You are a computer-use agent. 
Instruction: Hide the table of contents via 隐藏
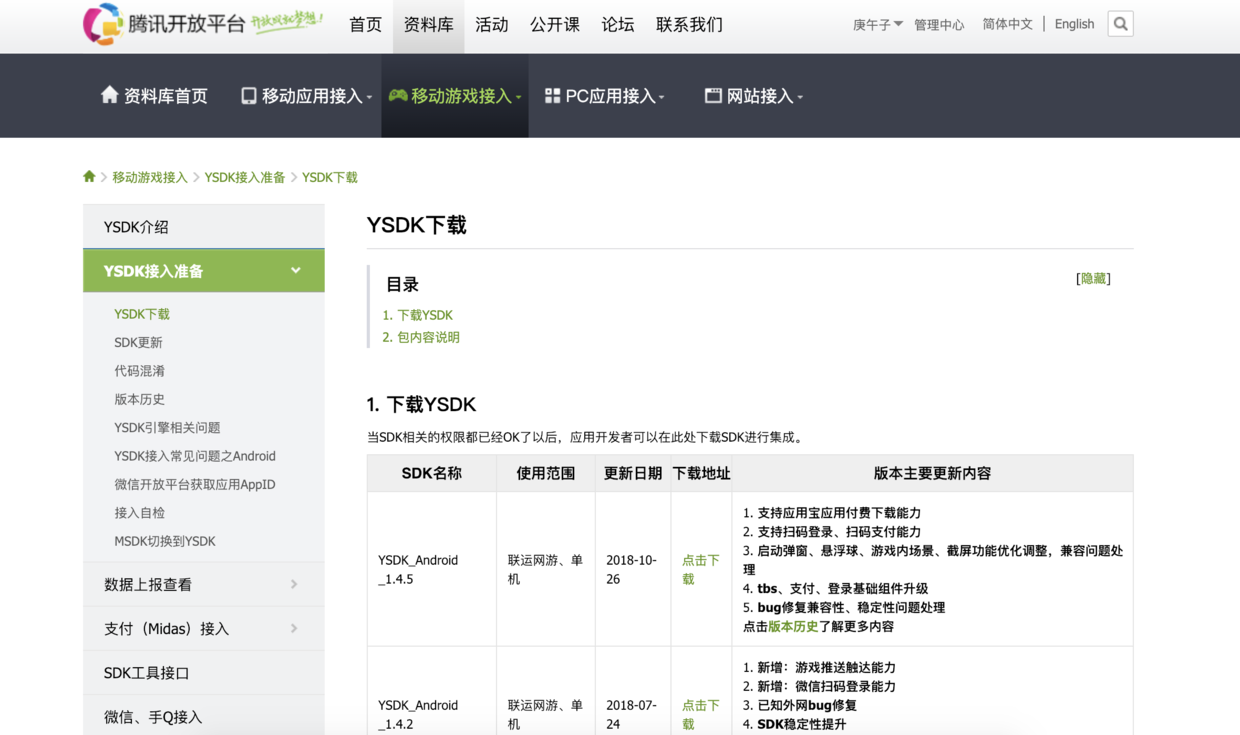click(x=1093, y=279)
